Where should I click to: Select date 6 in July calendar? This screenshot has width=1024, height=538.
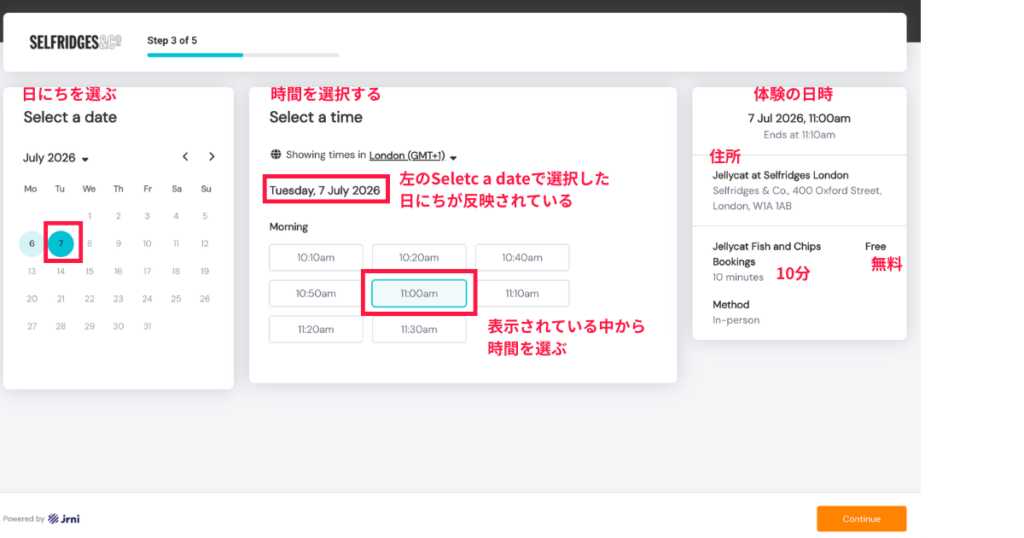(31, 244)
